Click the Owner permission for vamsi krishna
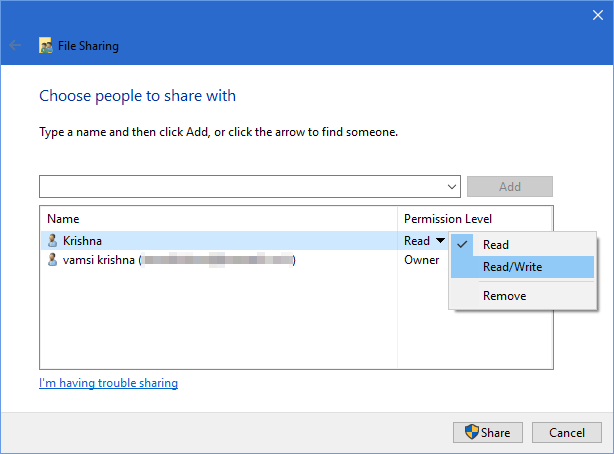614x454 pixels. click(421, 260)
